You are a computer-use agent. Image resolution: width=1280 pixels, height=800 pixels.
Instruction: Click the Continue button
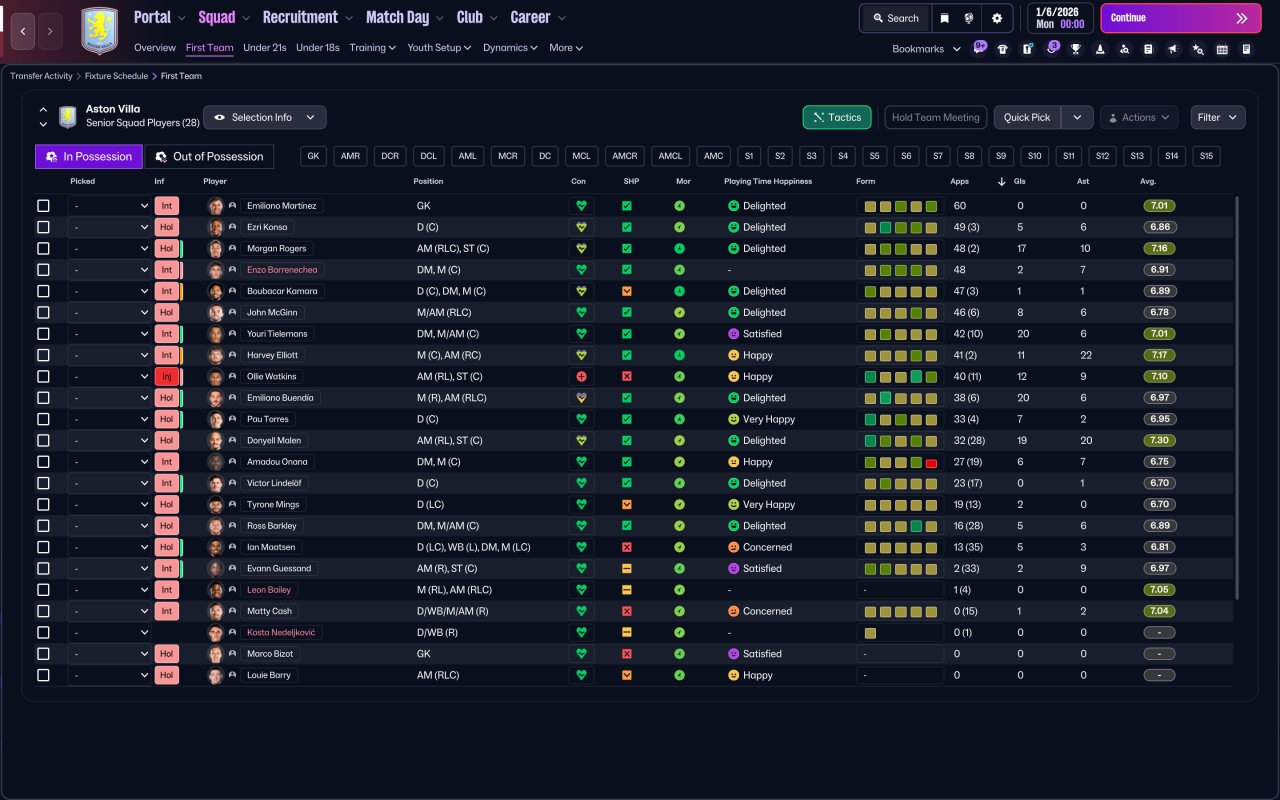1181,18
